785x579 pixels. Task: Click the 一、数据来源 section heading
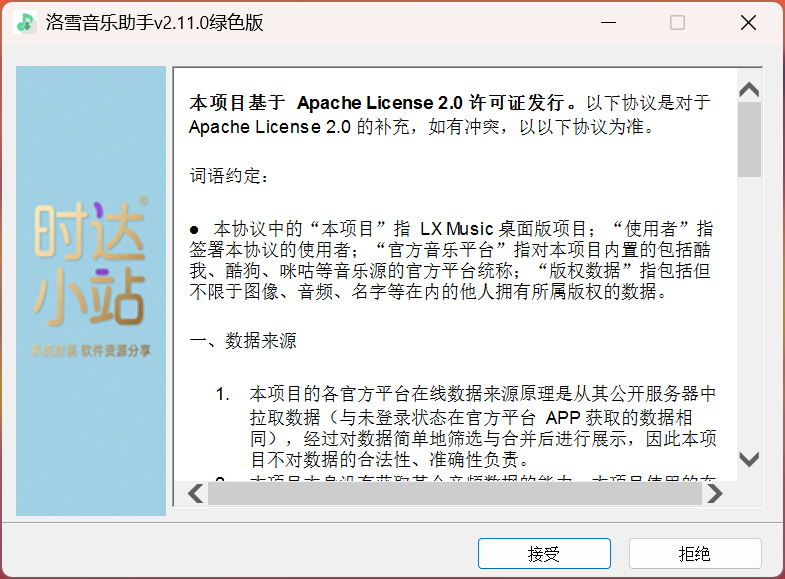243,341
